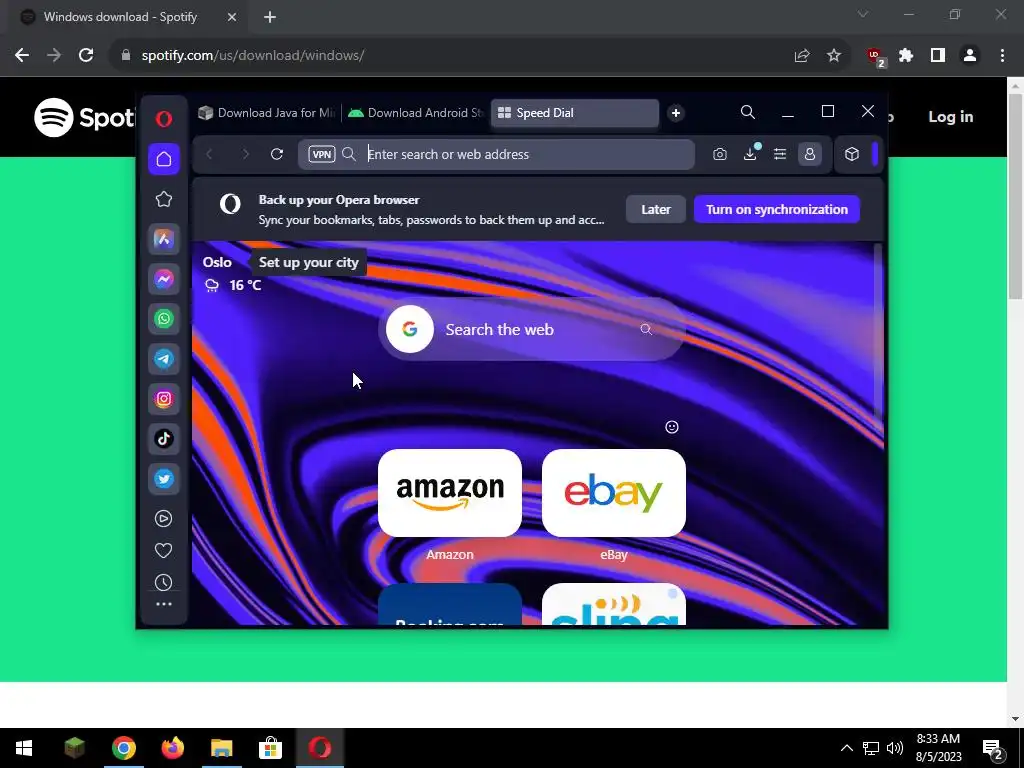
Task: Click the smiley feedback icon
Action: pyautogui.click(x=671, y=426)
